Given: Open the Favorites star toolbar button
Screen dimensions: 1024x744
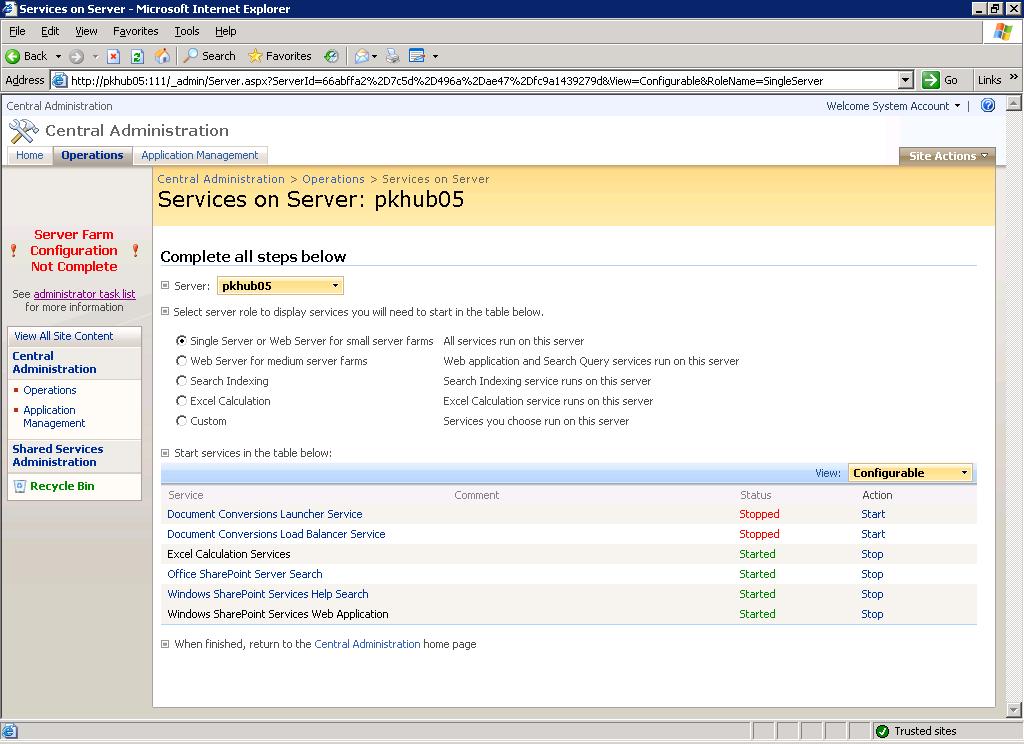Looking at the screenshot, I should [280, 56].
